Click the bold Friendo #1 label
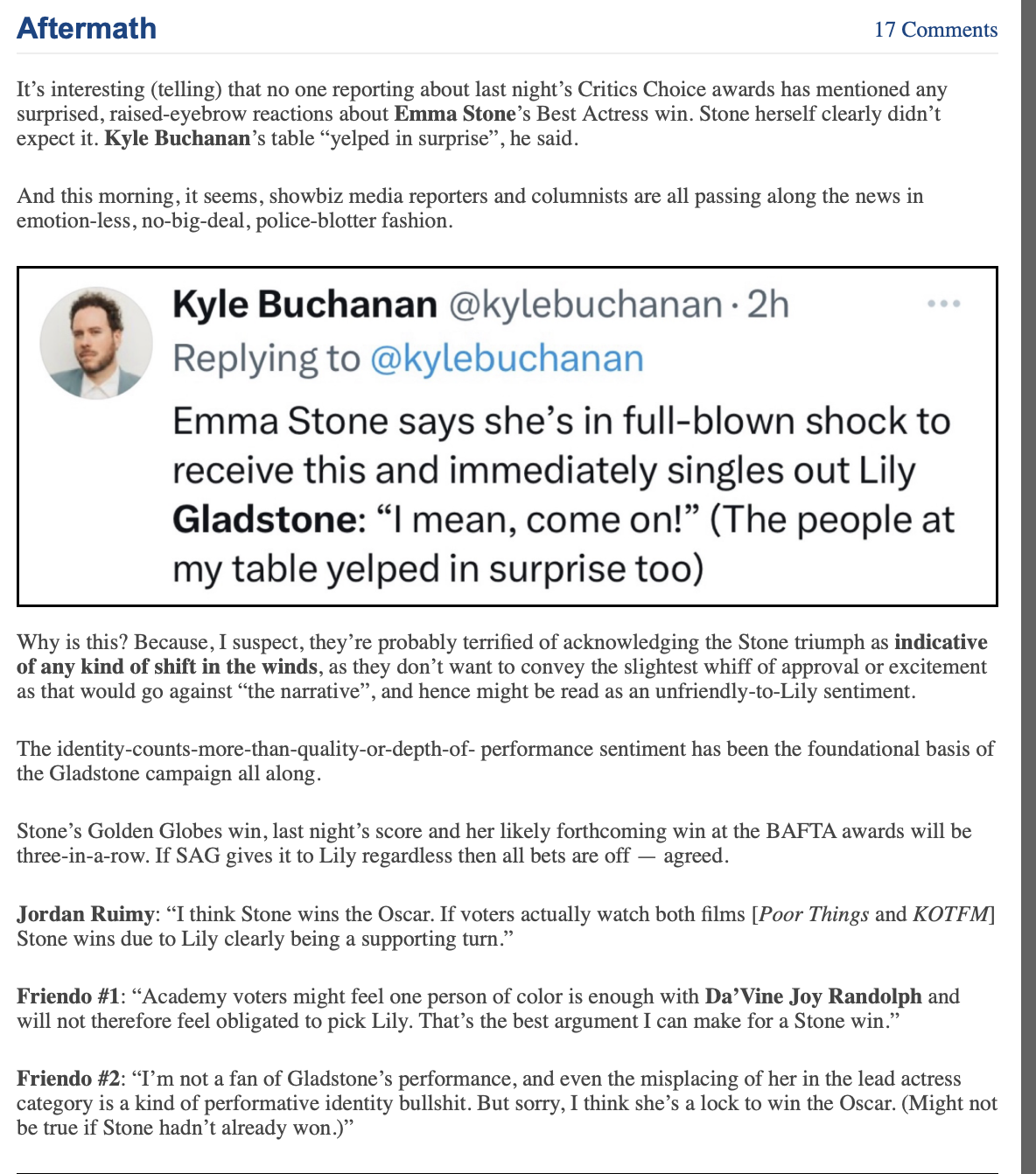The image size is (1036, 1174). [67, 996]
